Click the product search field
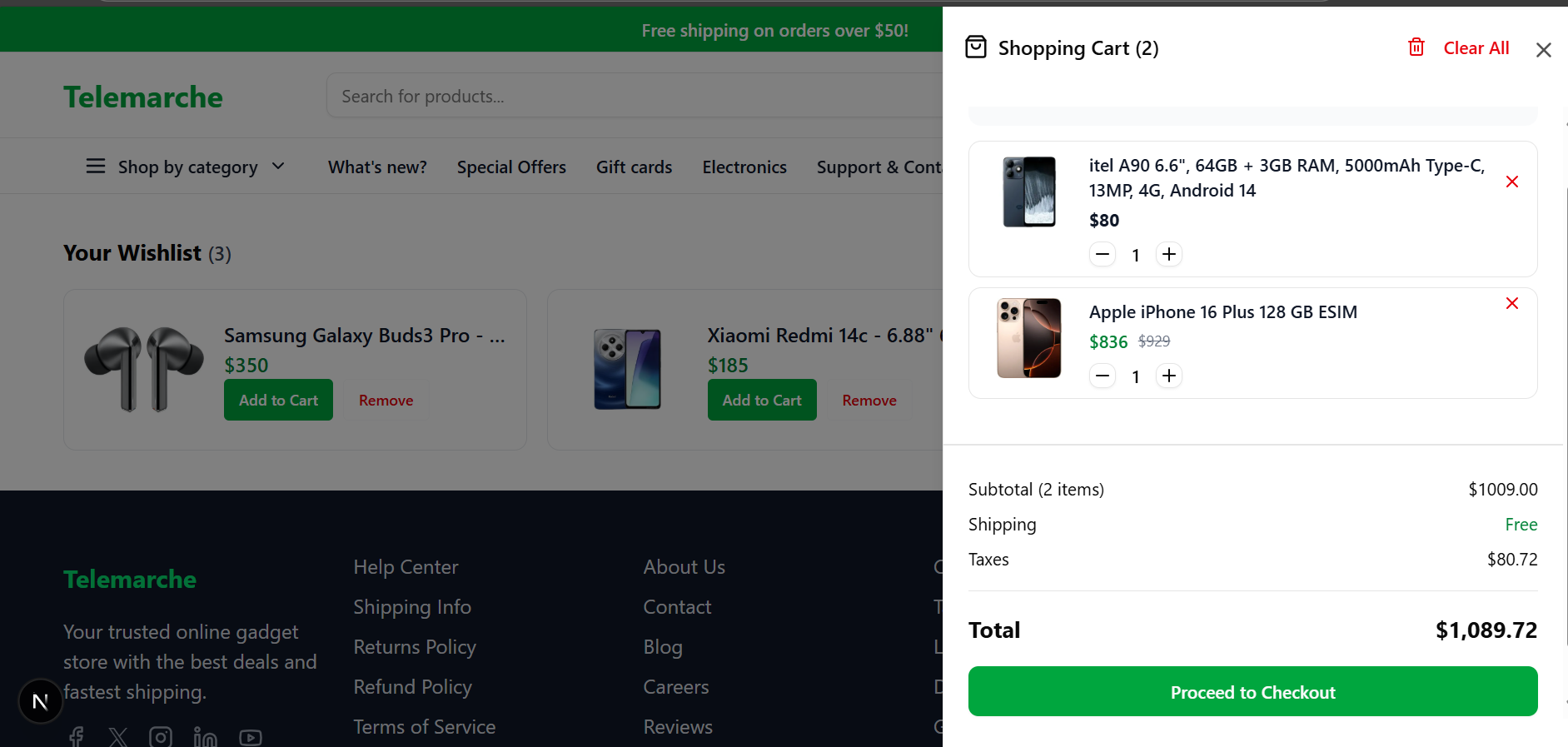The width and height of the screenshot is (1568, 747). pos(583,95)
